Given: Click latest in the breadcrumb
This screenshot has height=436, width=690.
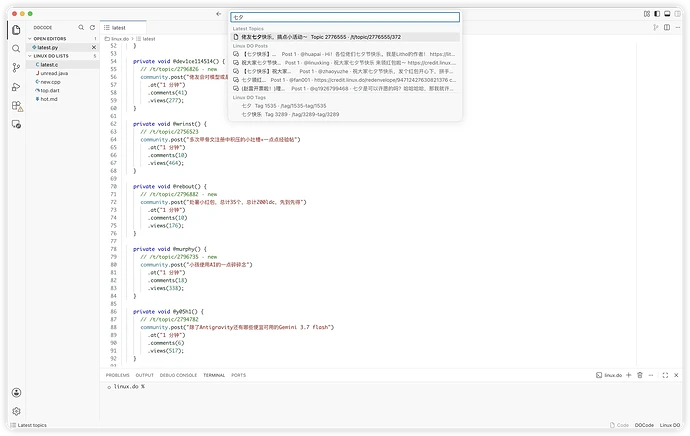Looking at the screenshot, I should 149,39.
